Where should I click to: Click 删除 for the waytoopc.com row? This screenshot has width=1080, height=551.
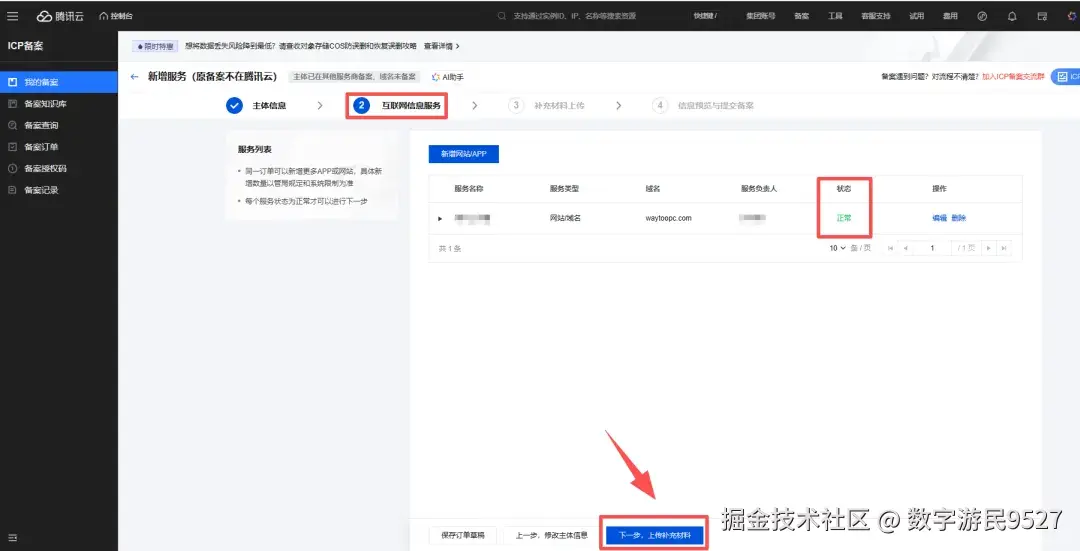pos(959,218)
